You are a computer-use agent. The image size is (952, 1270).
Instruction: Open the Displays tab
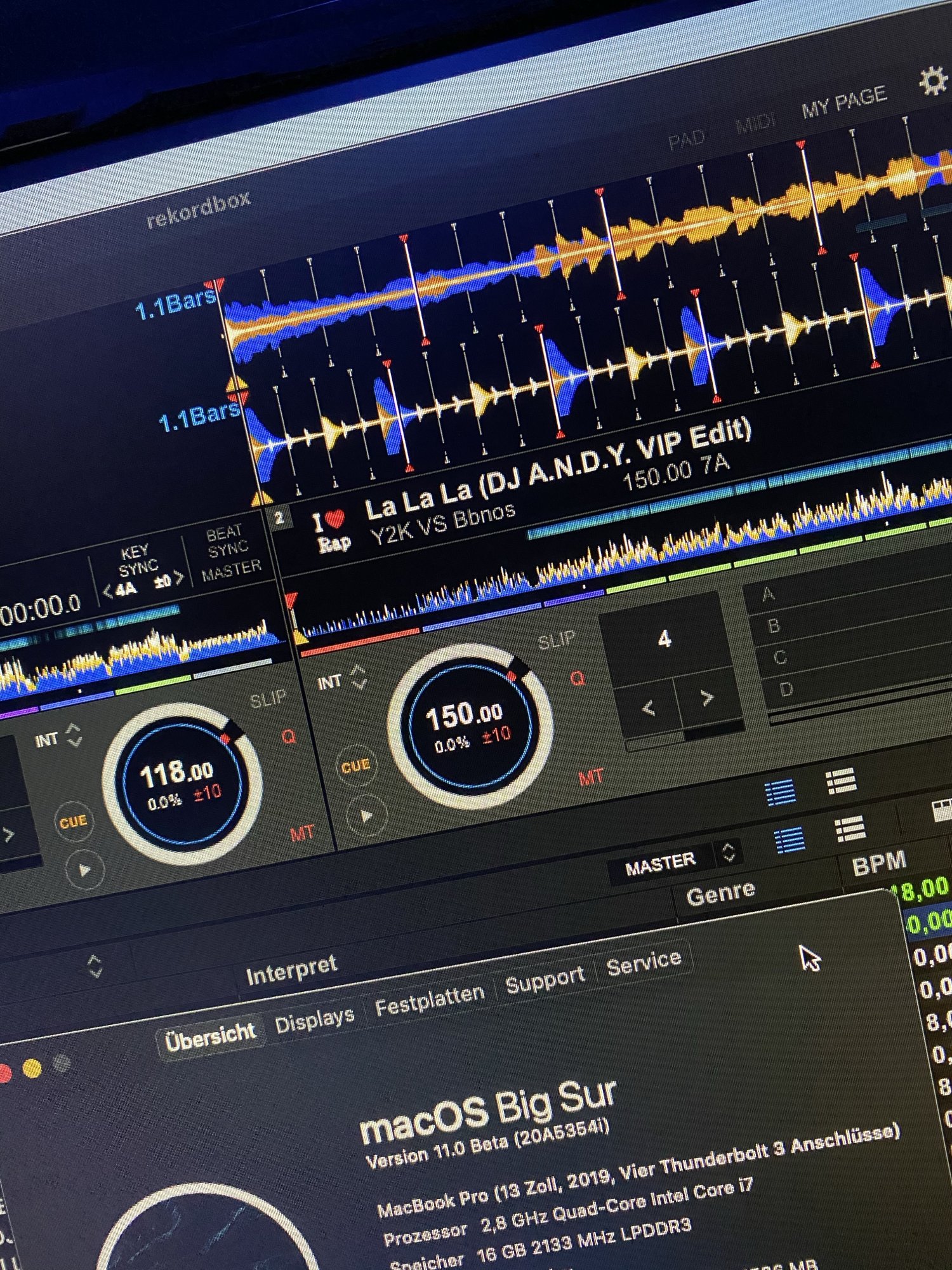(314, 1020)
